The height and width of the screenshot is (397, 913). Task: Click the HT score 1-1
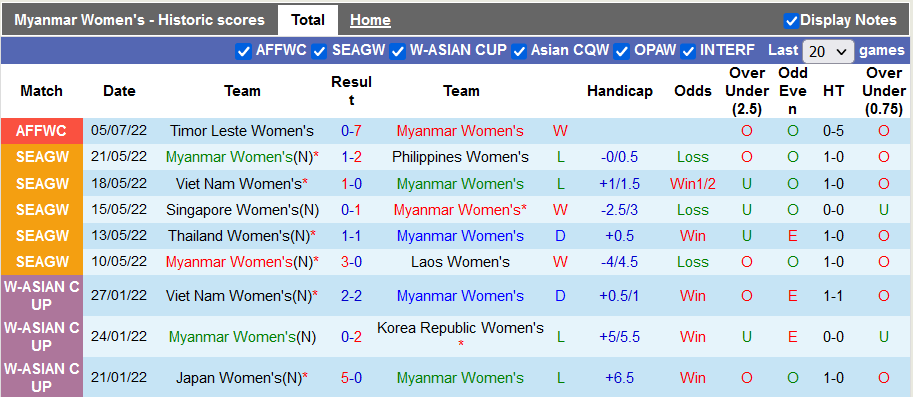tap(833, 296)
